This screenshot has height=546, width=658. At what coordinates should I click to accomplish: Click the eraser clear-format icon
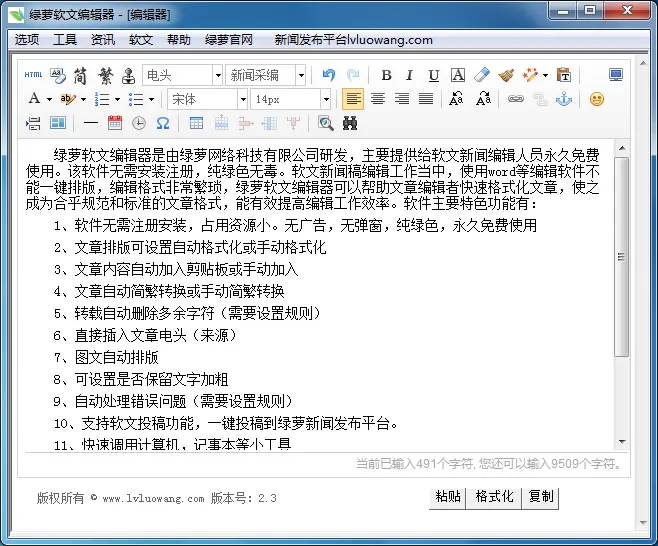(482, 75)
